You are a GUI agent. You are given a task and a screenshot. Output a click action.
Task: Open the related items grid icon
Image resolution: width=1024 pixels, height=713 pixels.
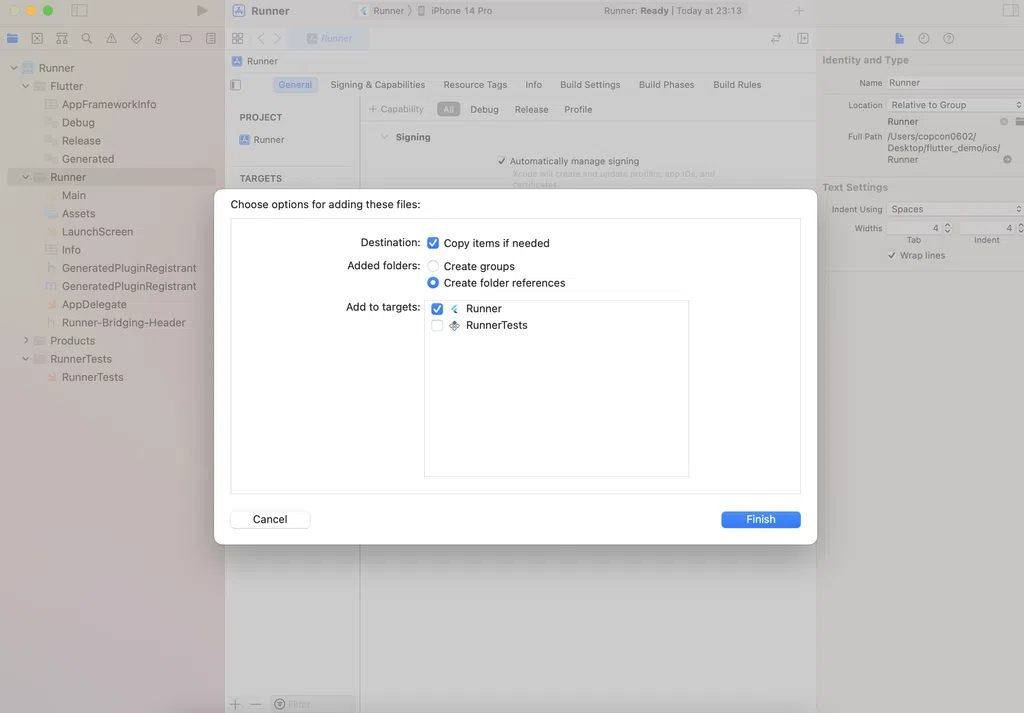coord(238,39)
